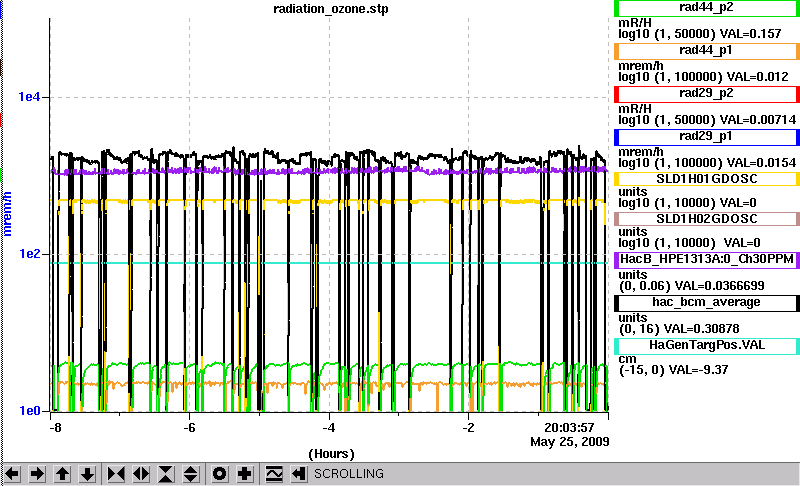Click the SCROLLING status label
Image resolution: width=800 pixels, height=486 pixels.
tap(348, 474)
